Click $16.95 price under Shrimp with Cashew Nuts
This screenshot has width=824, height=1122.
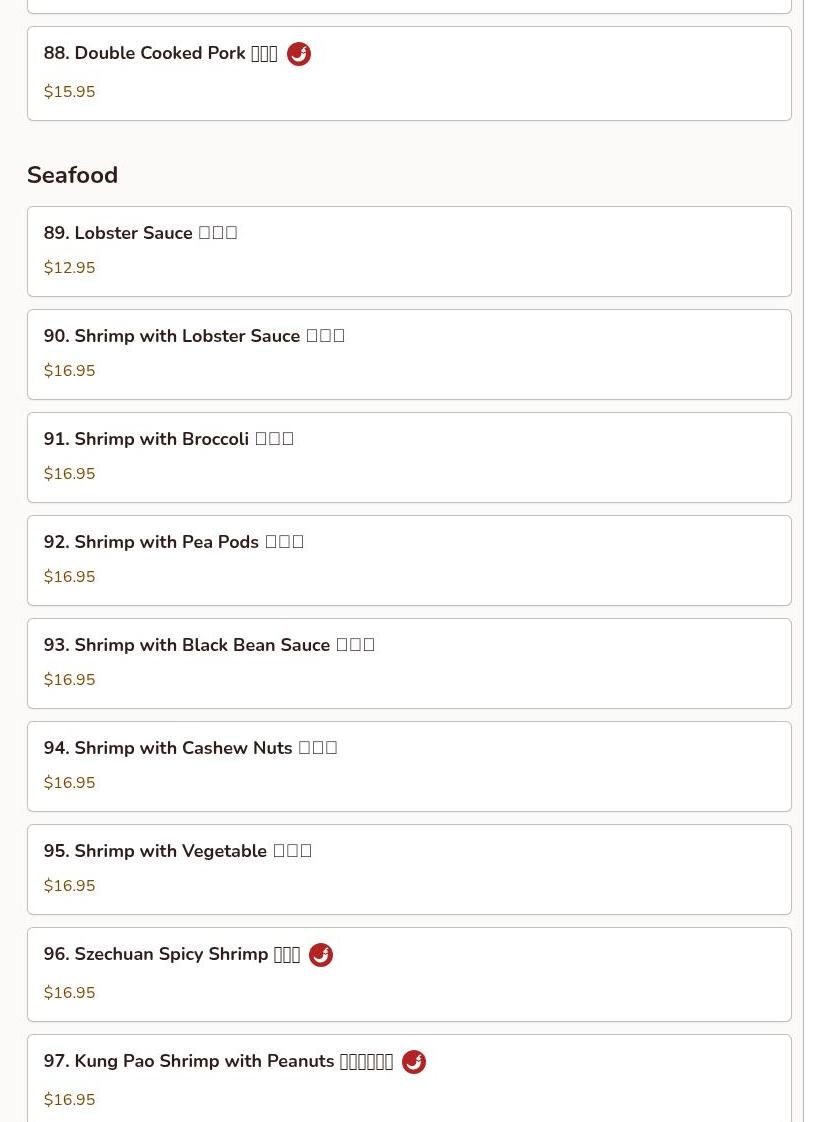69,783
